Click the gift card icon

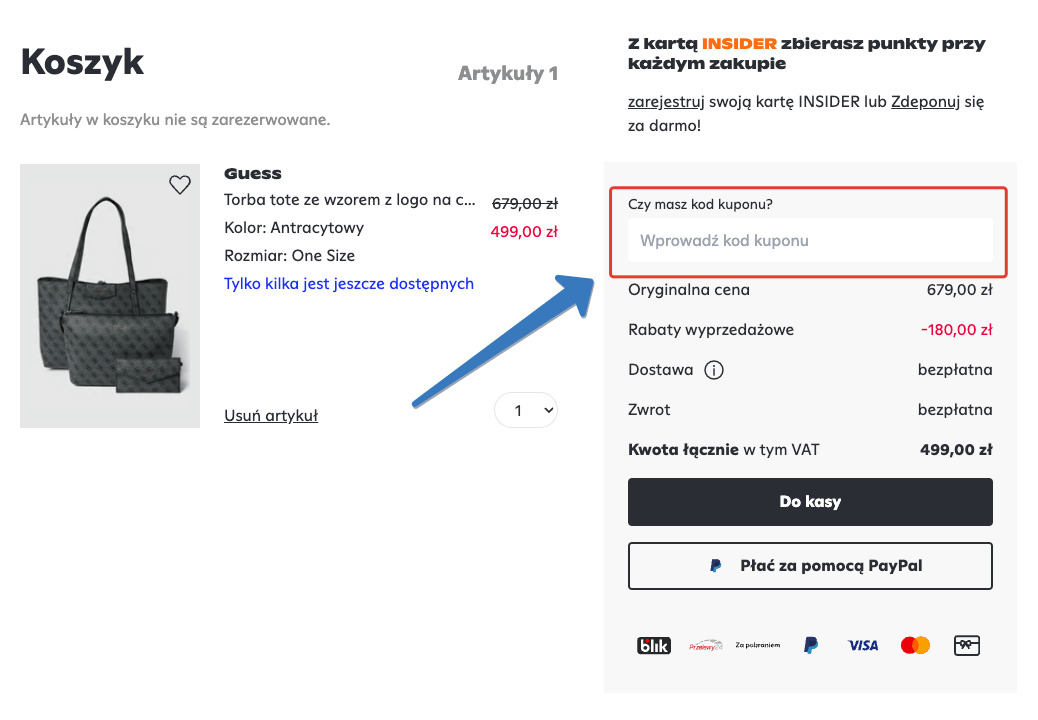(x=967, y=646)
